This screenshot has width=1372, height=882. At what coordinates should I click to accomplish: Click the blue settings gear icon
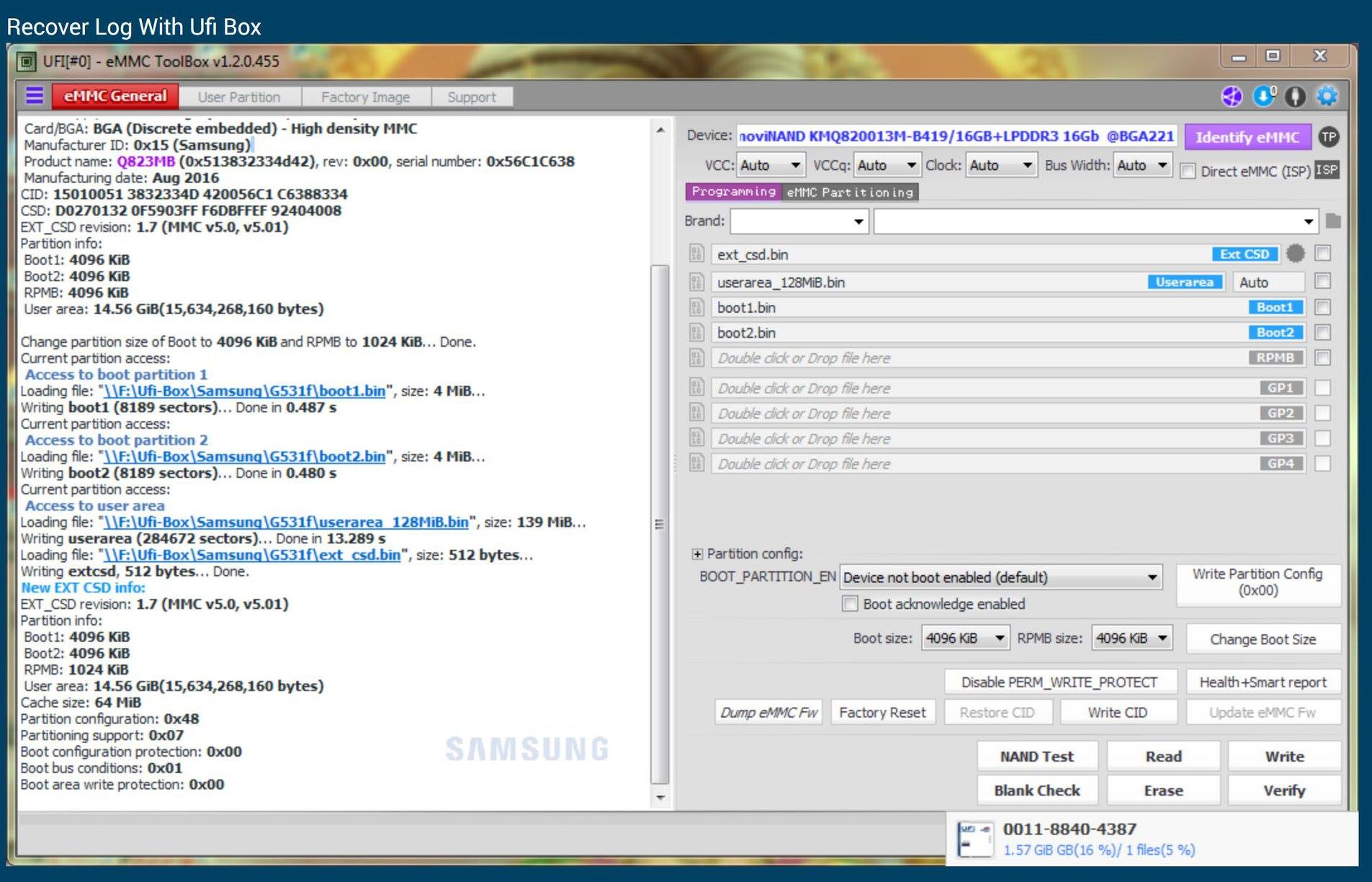click(x=1327, y=97)
